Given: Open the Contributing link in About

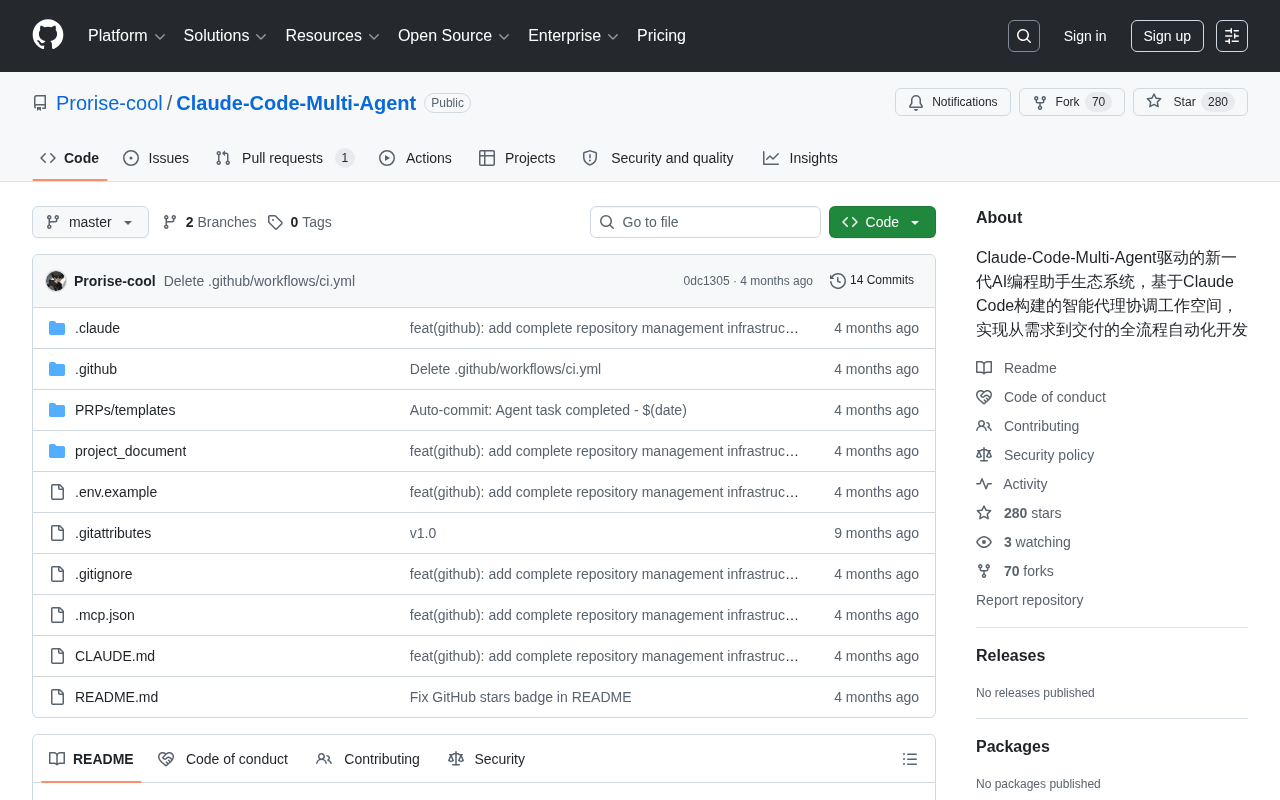Looking at the screenshot, I should pyautogui.click(x=1041, y=426).
